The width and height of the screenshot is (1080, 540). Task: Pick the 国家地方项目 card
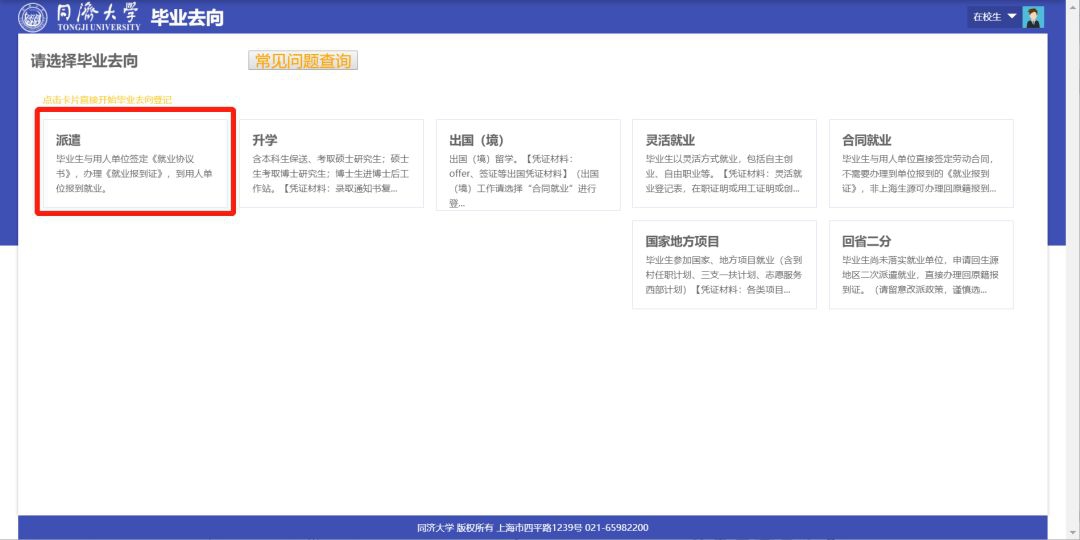pyautogui.click(x=724, y=265)
